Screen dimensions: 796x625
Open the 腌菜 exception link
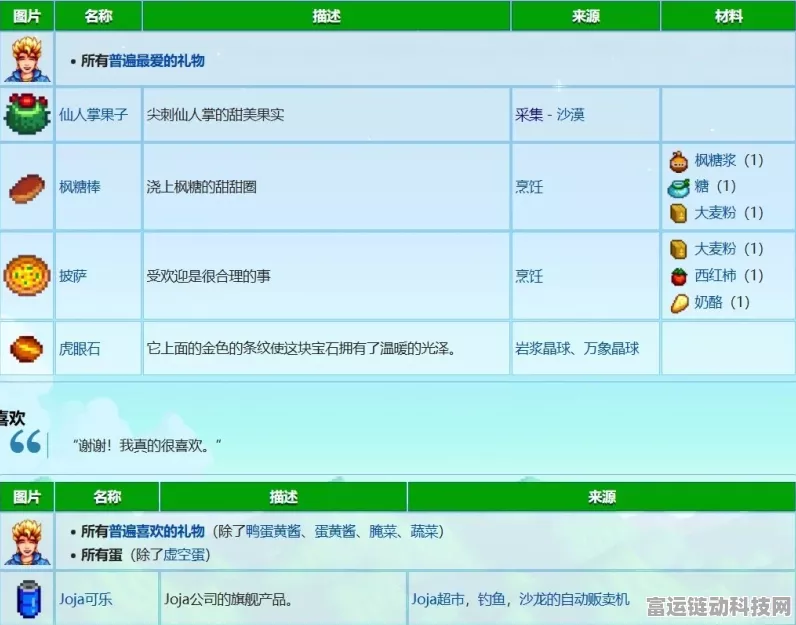383,532
